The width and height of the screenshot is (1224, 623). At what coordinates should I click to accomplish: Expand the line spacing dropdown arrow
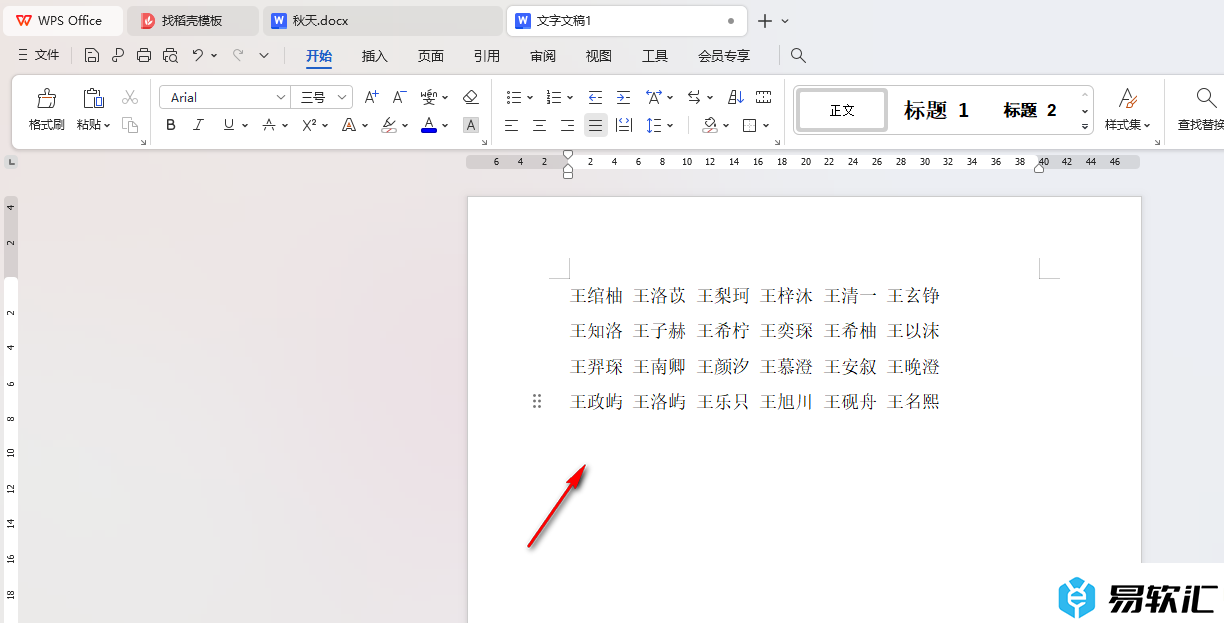[x=670, y=125]
